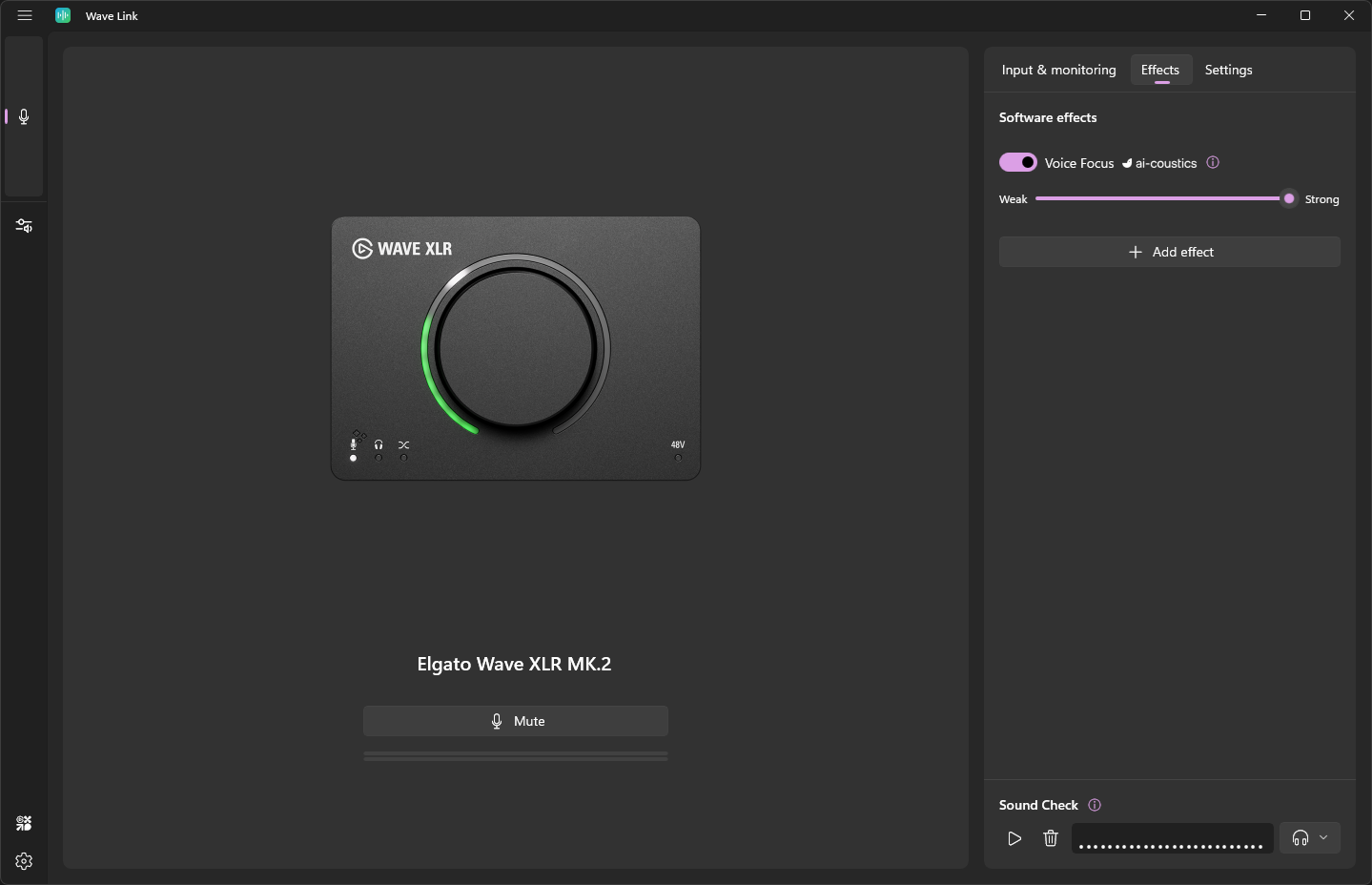Click the Voice Focus info icon
The width and height of the screenshot is (1372, 885).
[x=1213, y=162]
